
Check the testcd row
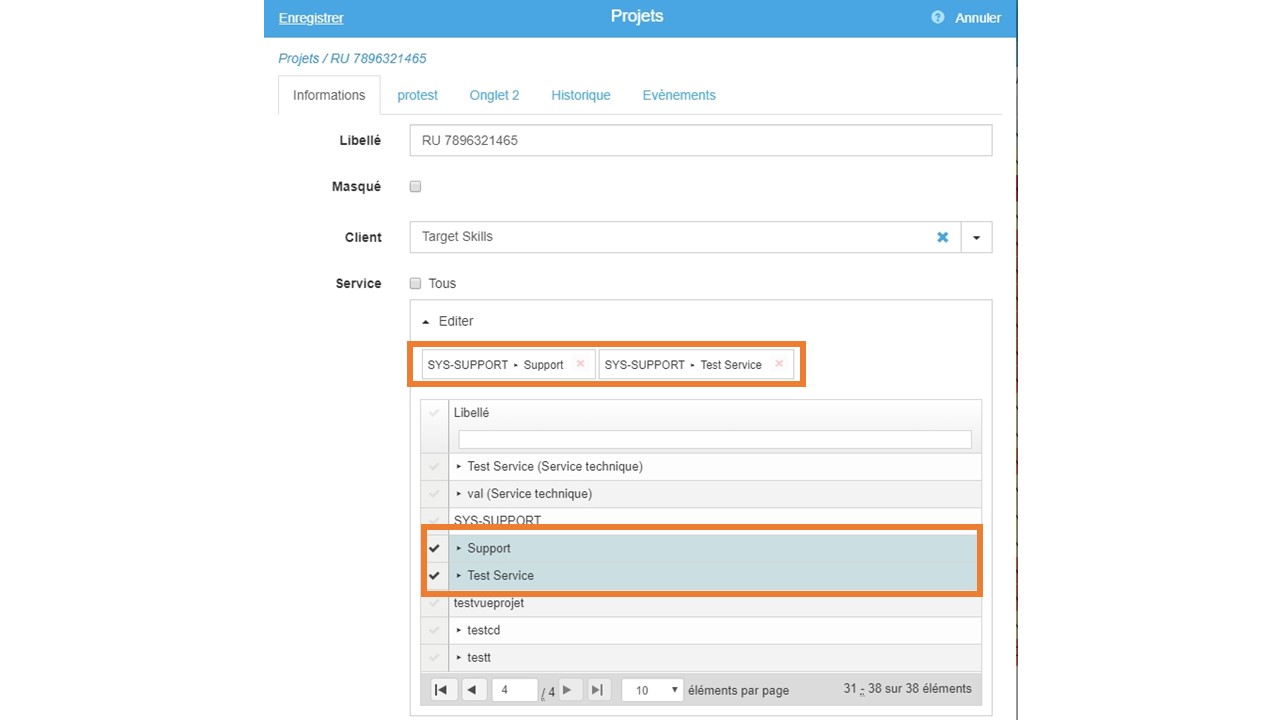tap(434, 631)
